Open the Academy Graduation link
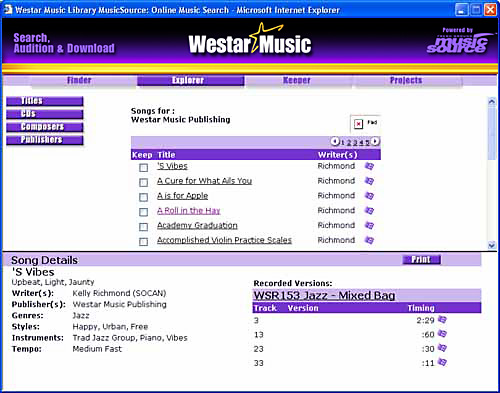The height and width of the screenshot is (393, 500). tap(197, 225)
